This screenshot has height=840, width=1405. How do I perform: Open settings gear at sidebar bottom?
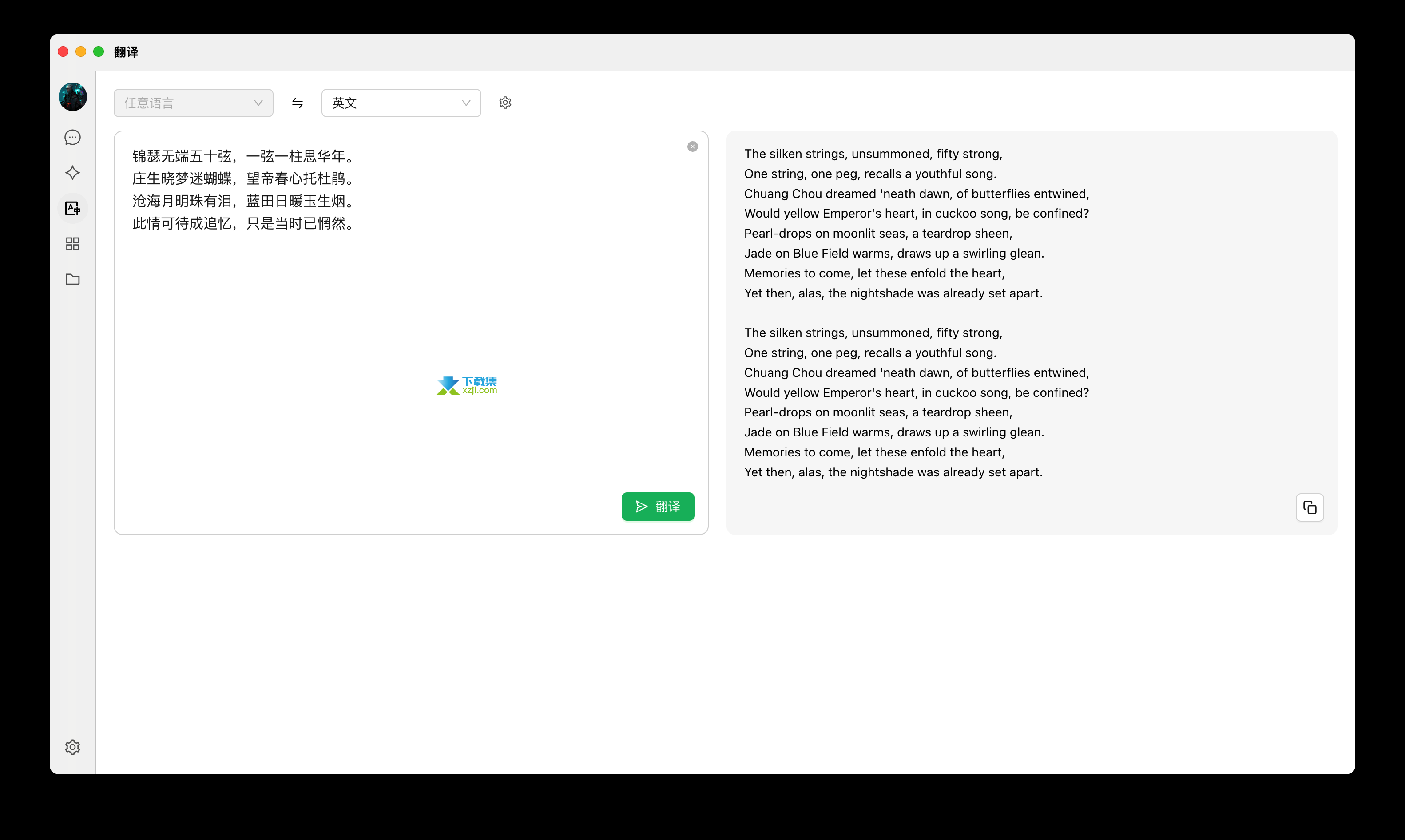click(x=72, y=747)
